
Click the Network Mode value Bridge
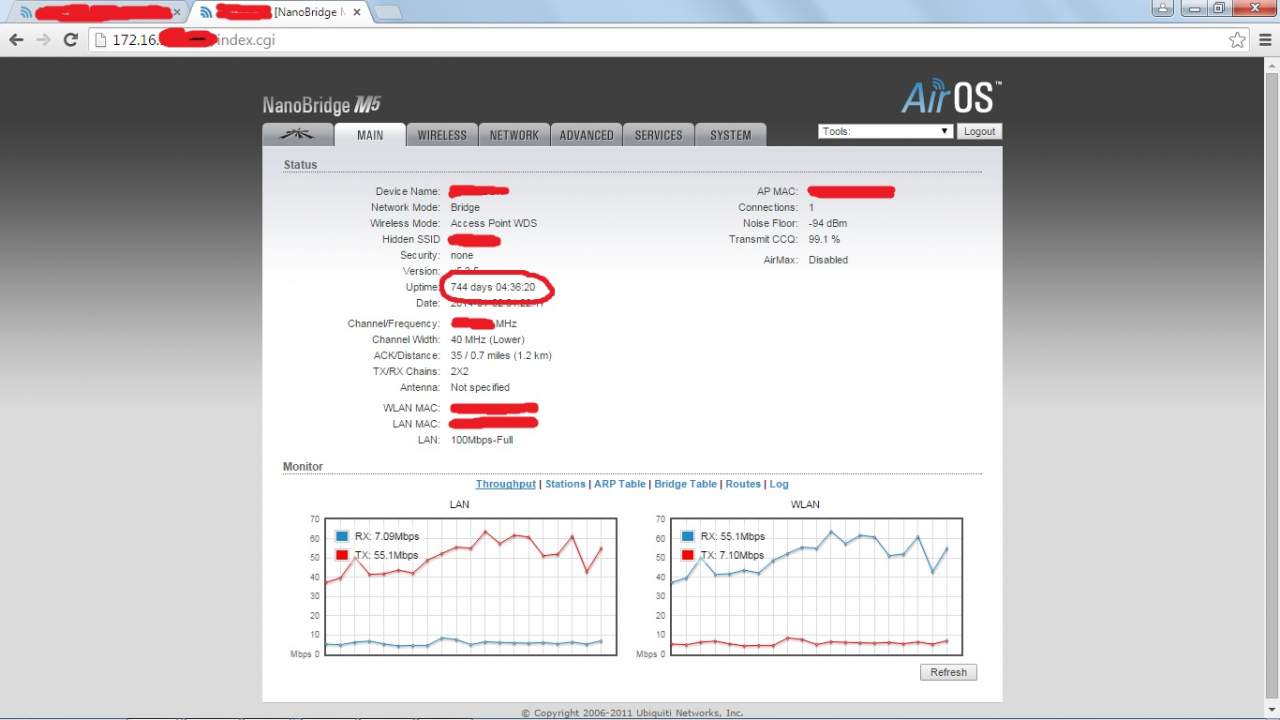click(465, 208)
